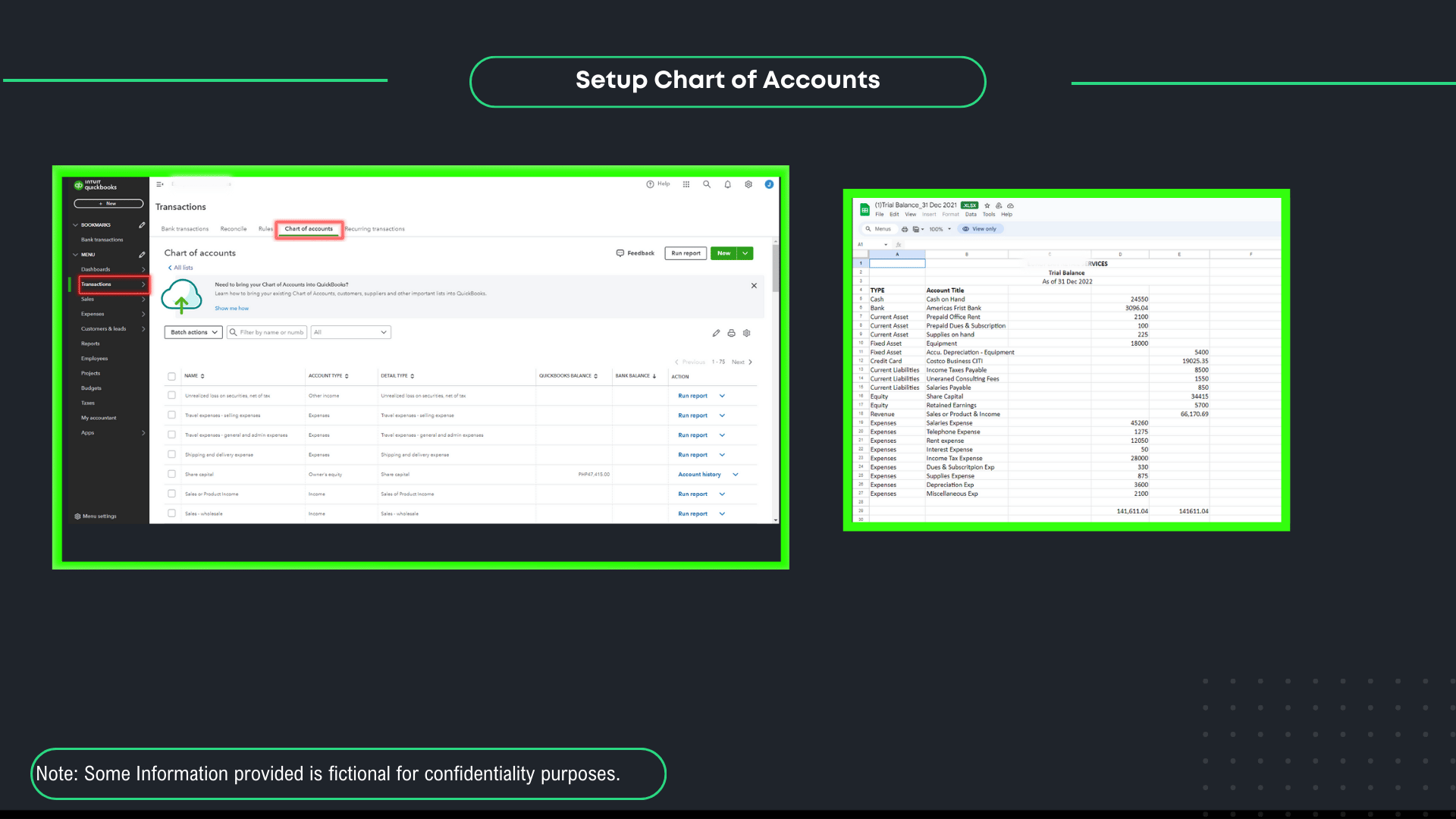Toggle the select-all checkbox in table header
The width and height of the screenshot is (1456, 819).
(x=171, y=376)
